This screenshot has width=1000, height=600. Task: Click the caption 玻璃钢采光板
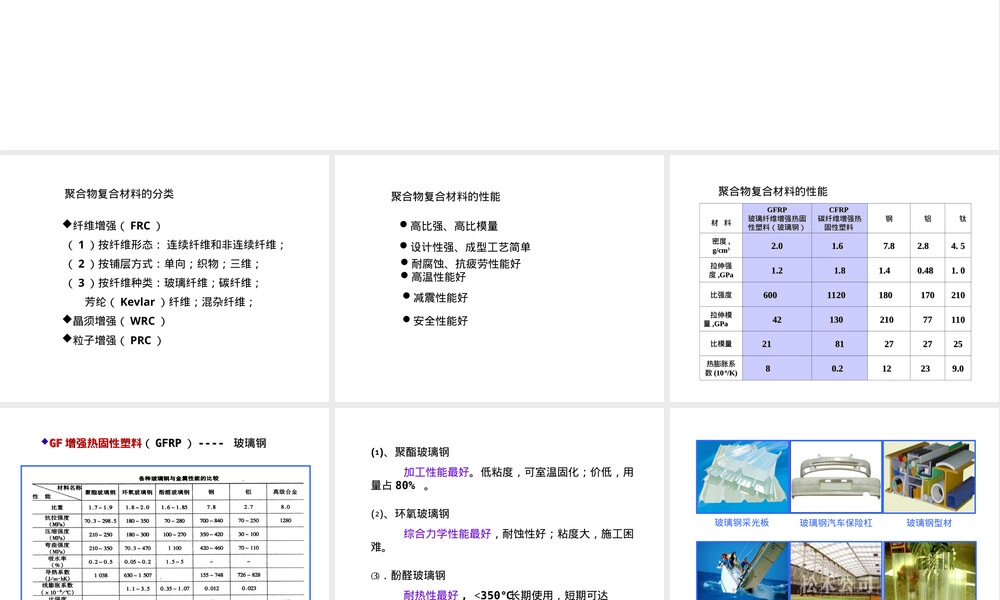tap(742, 523)
